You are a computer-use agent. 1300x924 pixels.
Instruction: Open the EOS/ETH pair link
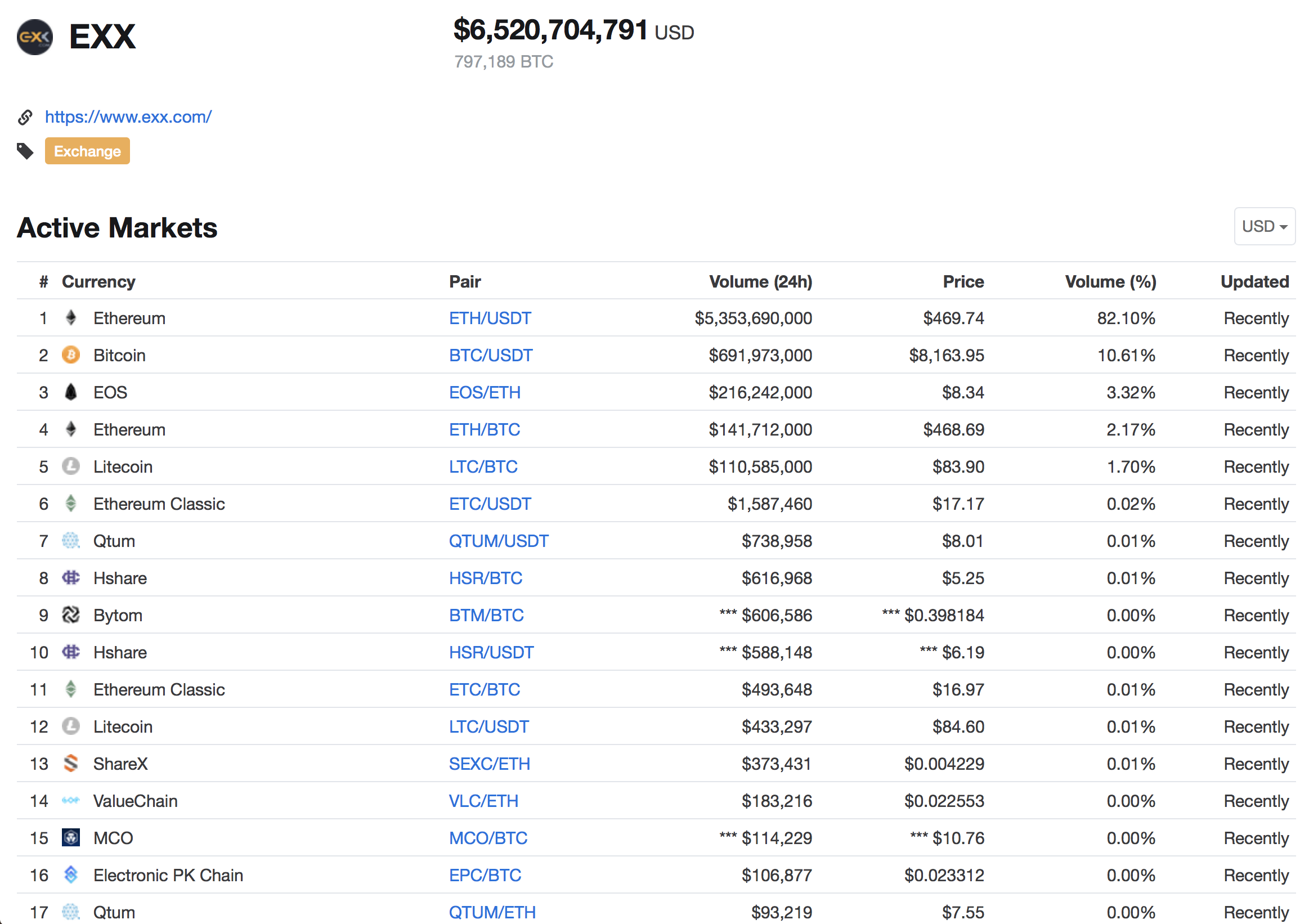pyautogui.click(x=485, y=393)
